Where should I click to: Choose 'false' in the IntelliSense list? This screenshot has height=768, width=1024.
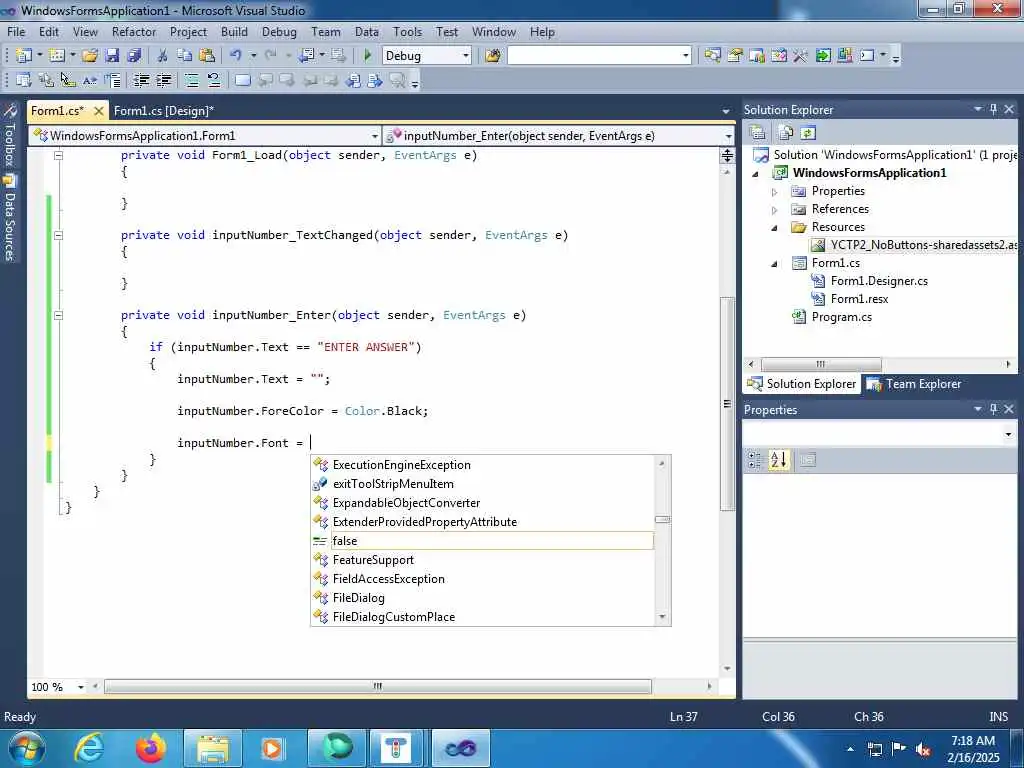coord(482,541)
